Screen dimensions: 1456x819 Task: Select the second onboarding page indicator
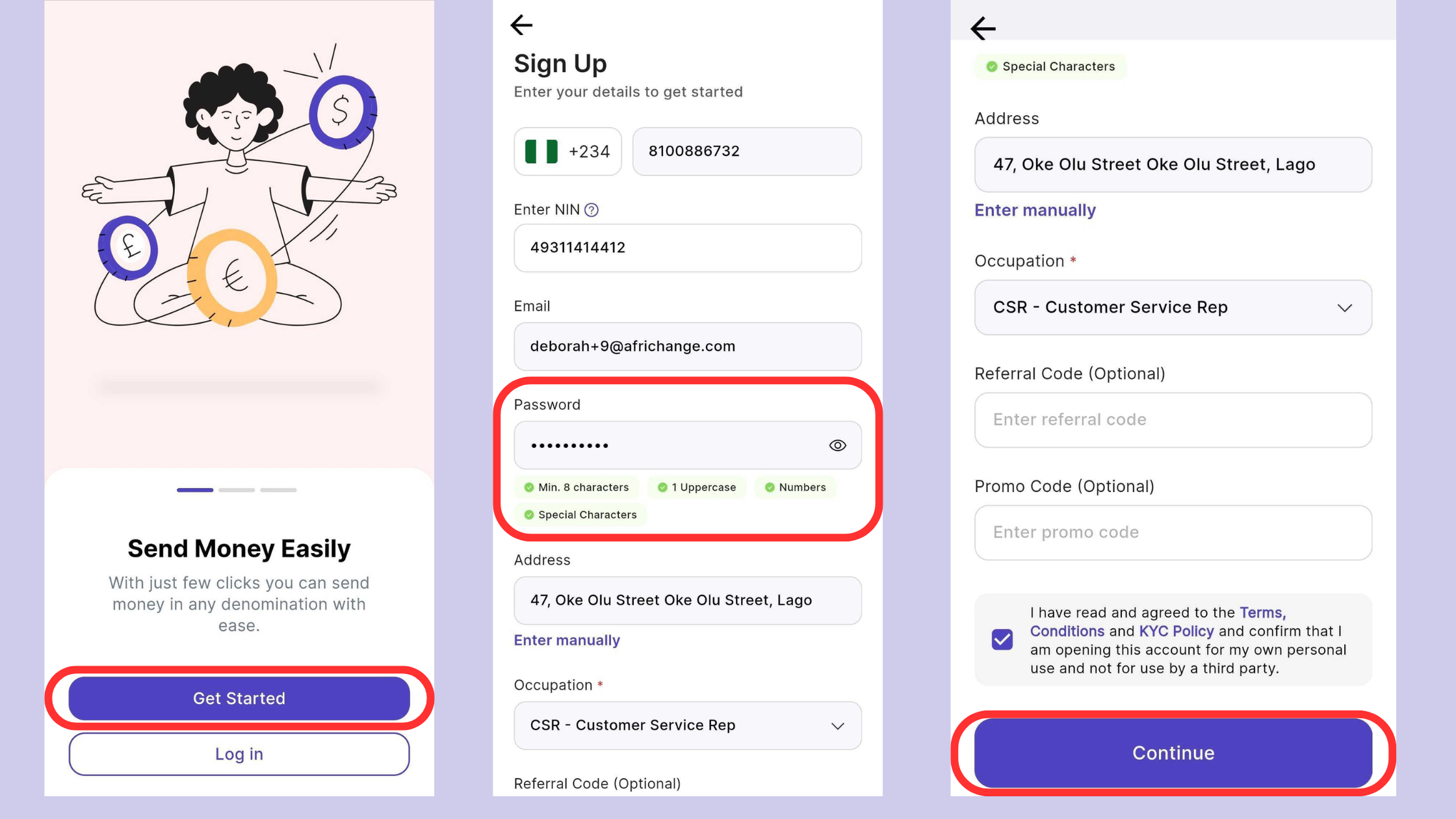237,490
